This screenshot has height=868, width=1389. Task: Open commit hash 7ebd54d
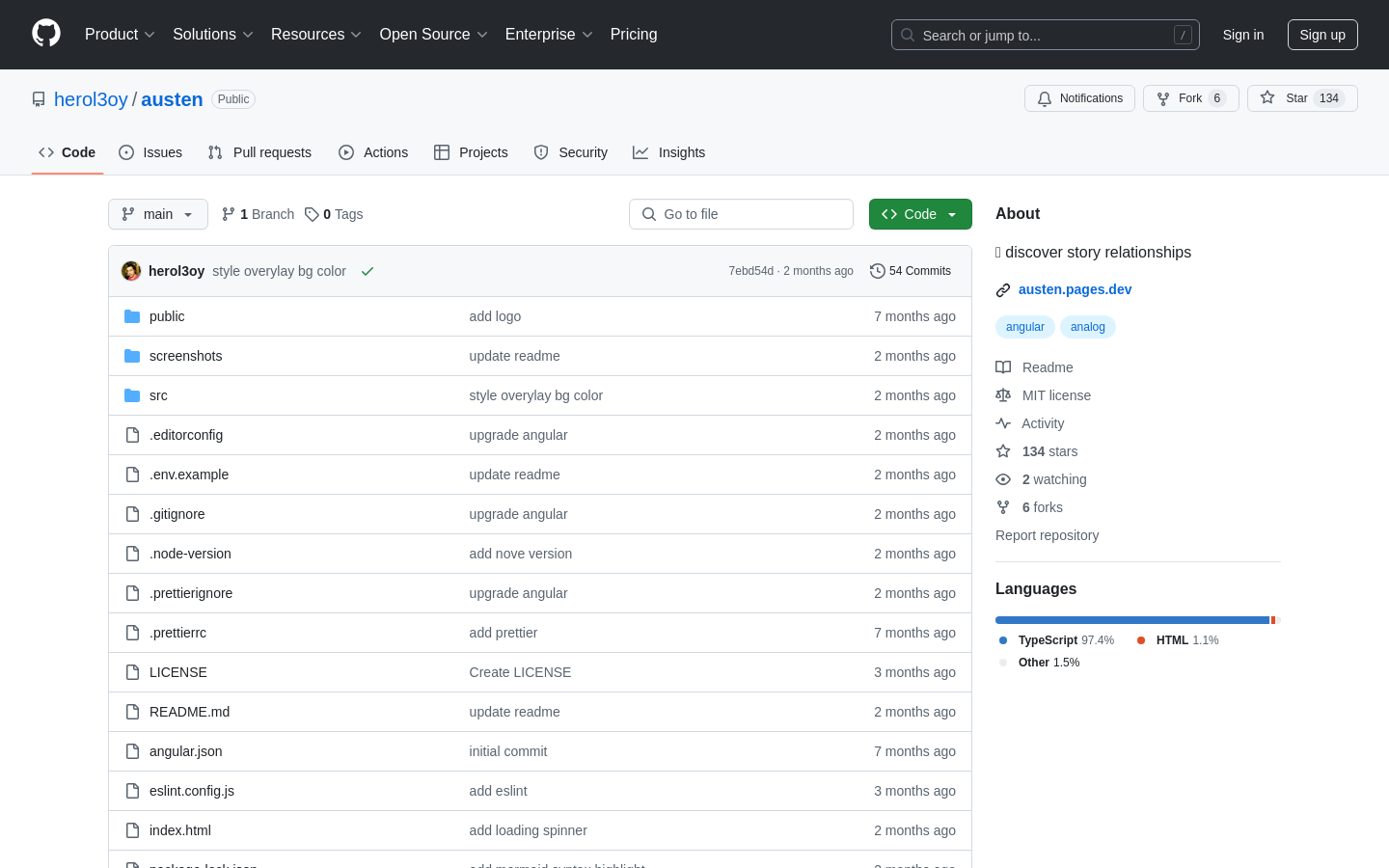coord(751,271)
